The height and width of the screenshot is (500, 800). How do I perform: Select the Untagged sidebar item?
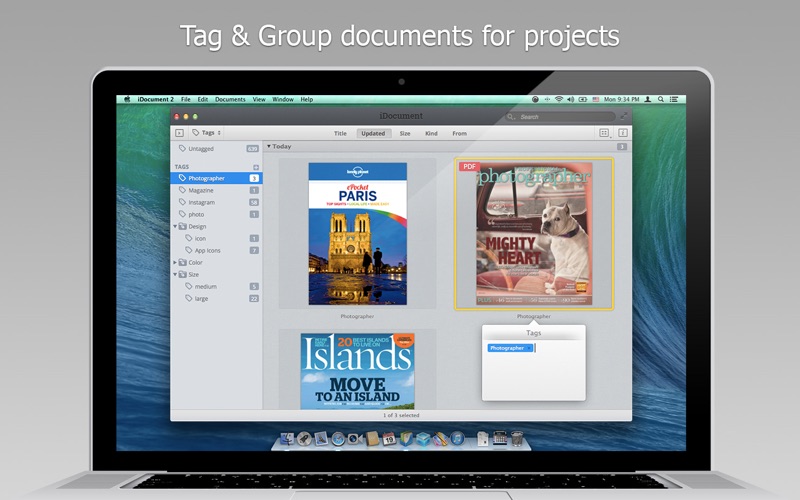pyautogui.click(x=200, y=148)
